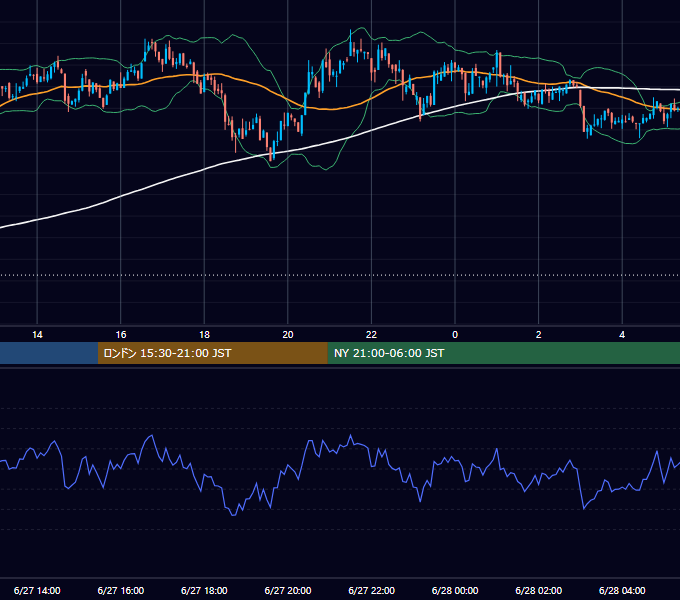680x600 pixels.
Task: Click the 0 hour label on price chart axis
Action: 455,335
